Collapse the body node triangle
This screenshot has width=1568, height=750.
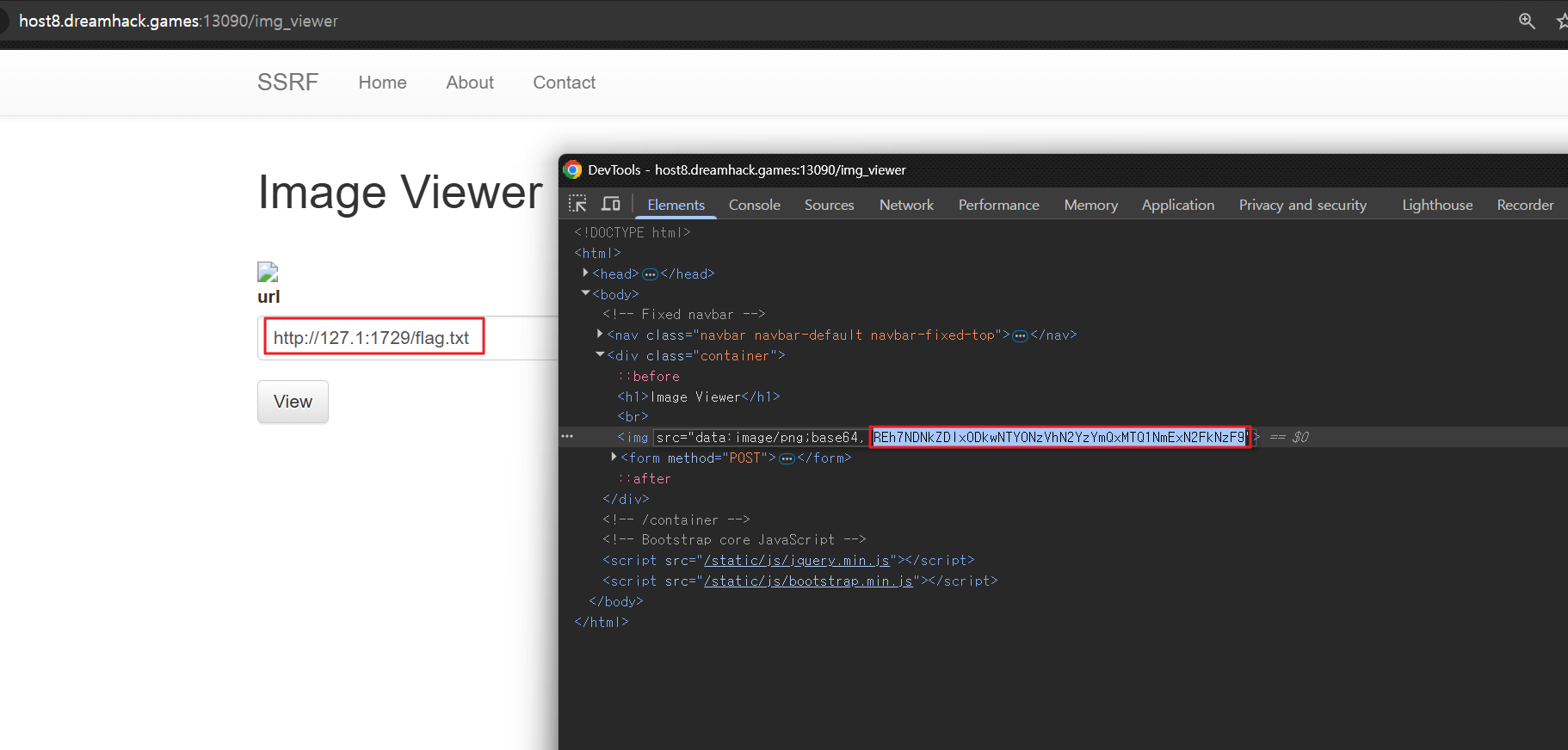click(585, 293)
